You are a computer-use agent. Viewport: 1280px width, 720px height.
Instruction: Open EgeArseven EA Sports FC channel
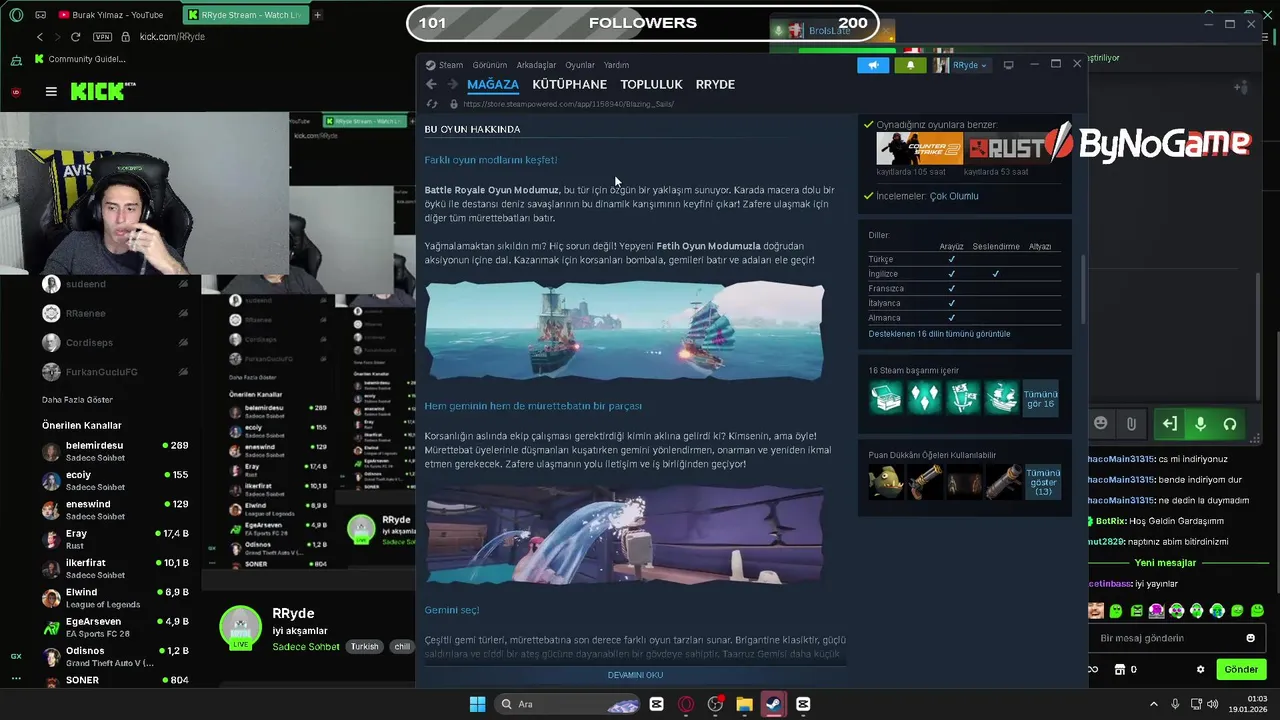[115, 628]
